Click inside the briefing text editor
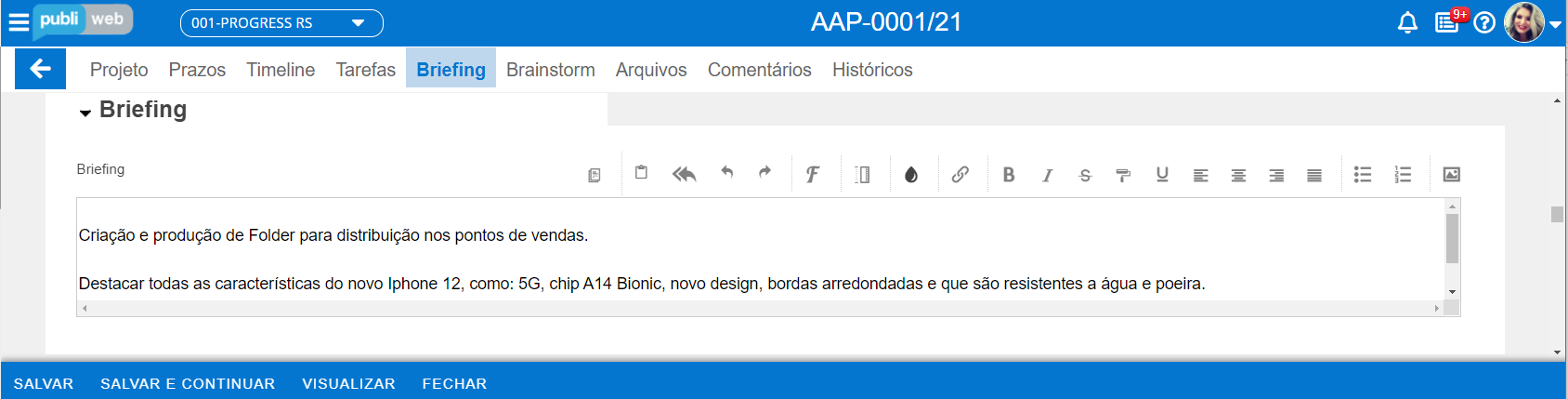The image size is (1568, 399). point(760,249)
